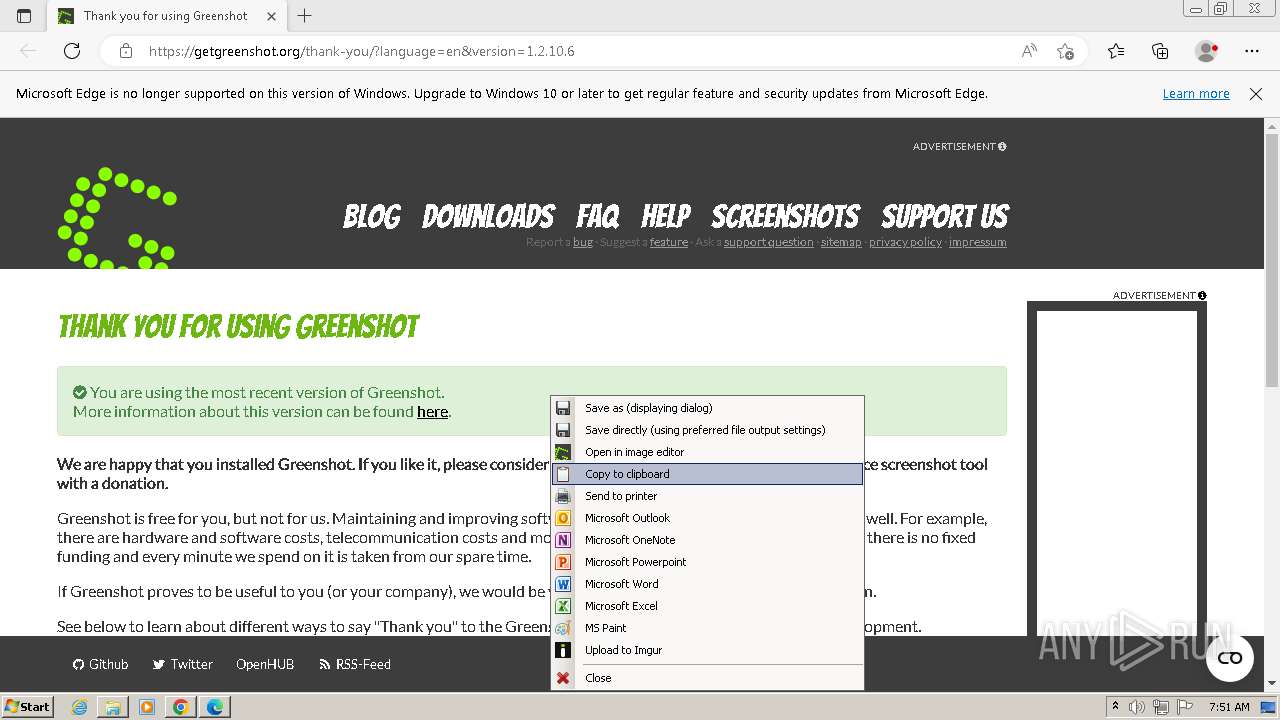Click the clipboard icon in context menu
This screenshot has width=1280, height=720.
click(563, 474)
